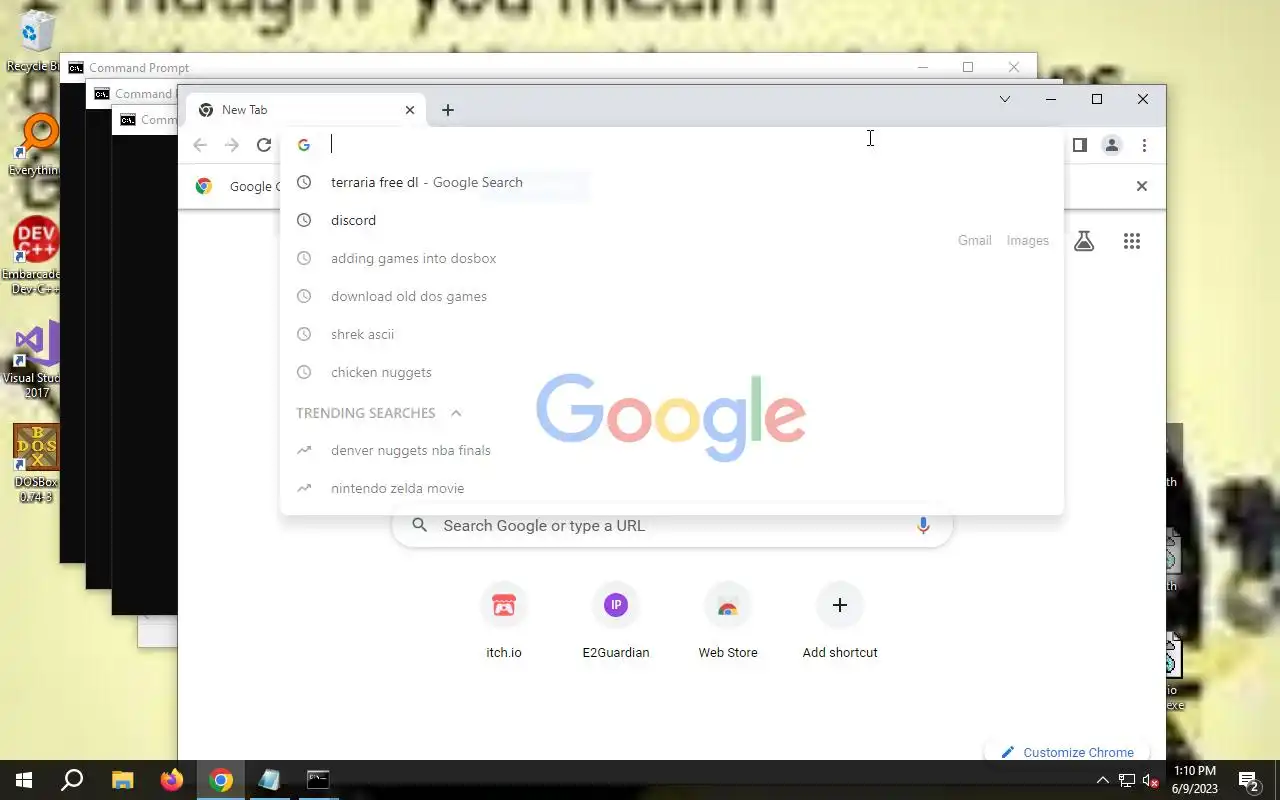
Task: Reload the page with the refresh icon
Action: tap(264, 145)
